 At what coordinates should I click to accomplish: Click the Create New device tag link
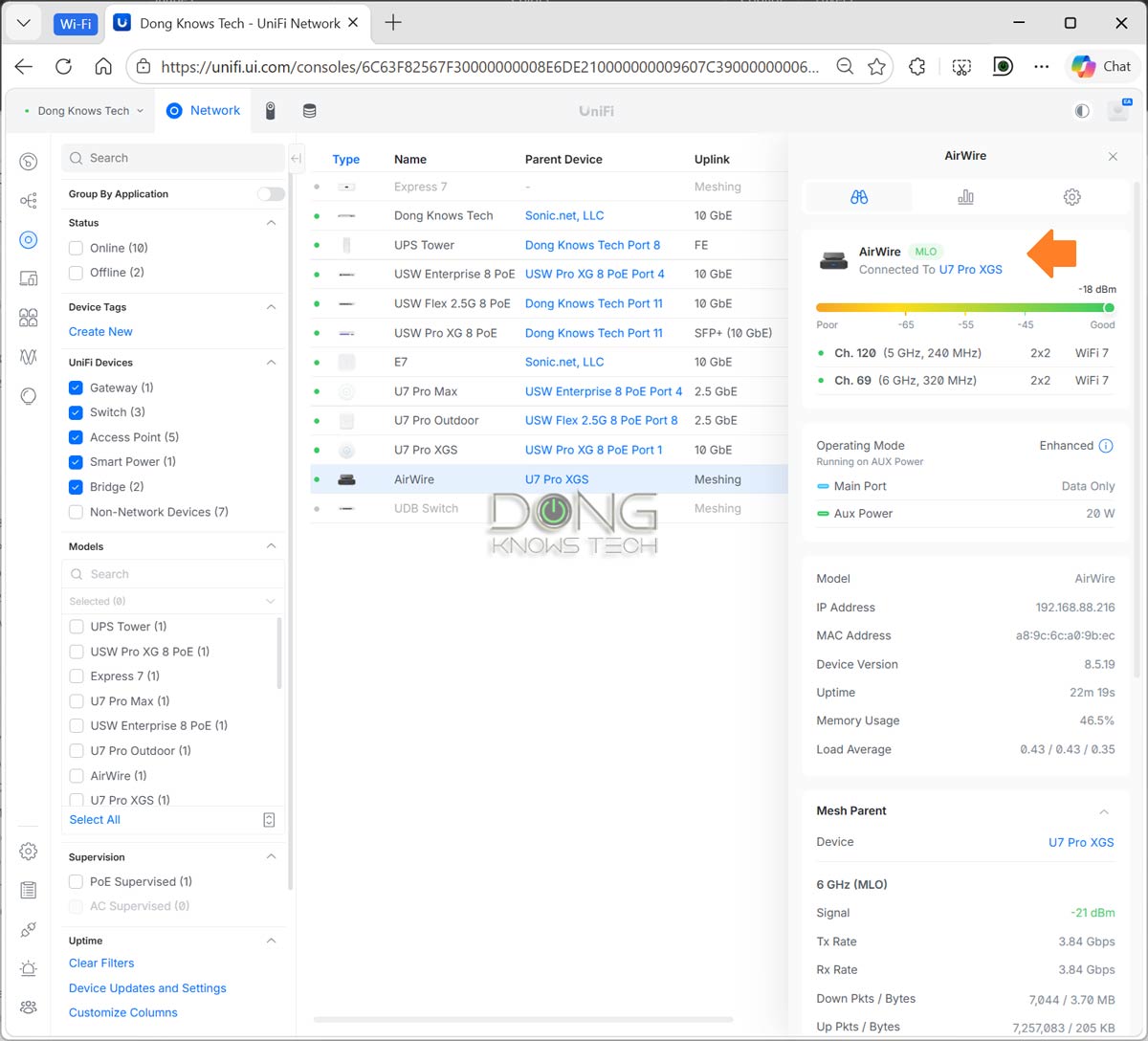coord(100,332)
